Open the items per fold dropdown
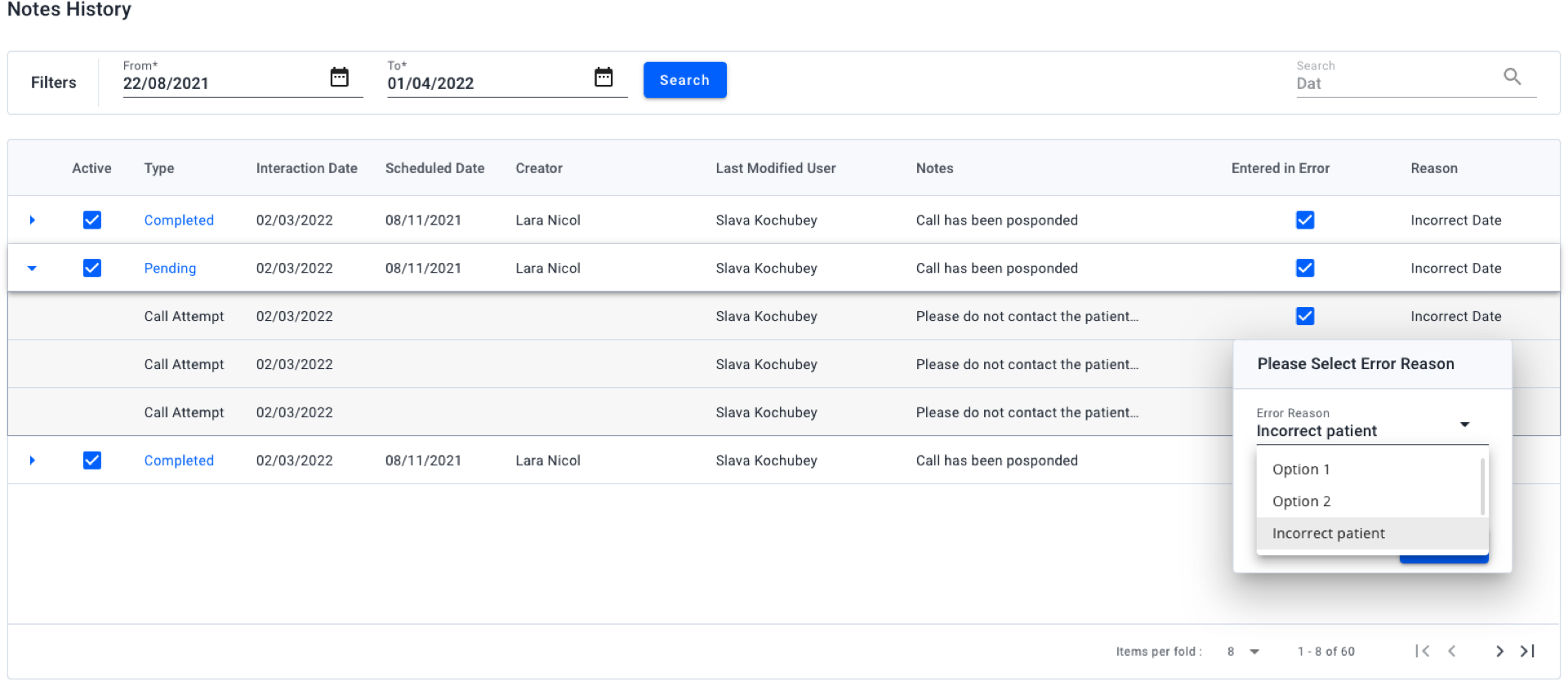Image resolution: width=1568 pixels, height=681 pixels. click(x=1254, y=652)
